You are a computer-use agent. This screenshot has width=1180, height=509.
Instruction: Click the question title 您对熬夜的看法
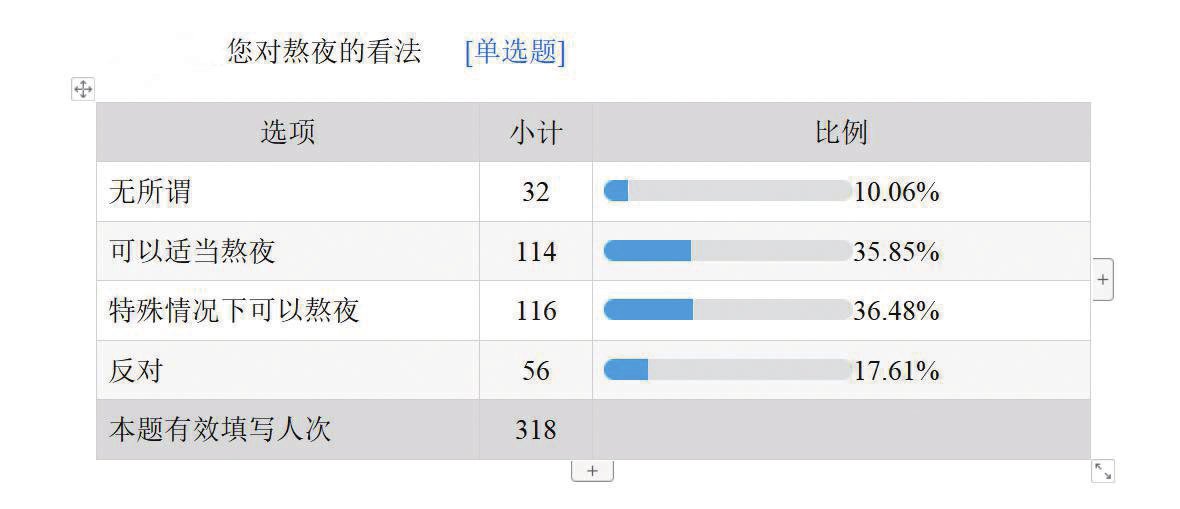(x=325, y=52)
